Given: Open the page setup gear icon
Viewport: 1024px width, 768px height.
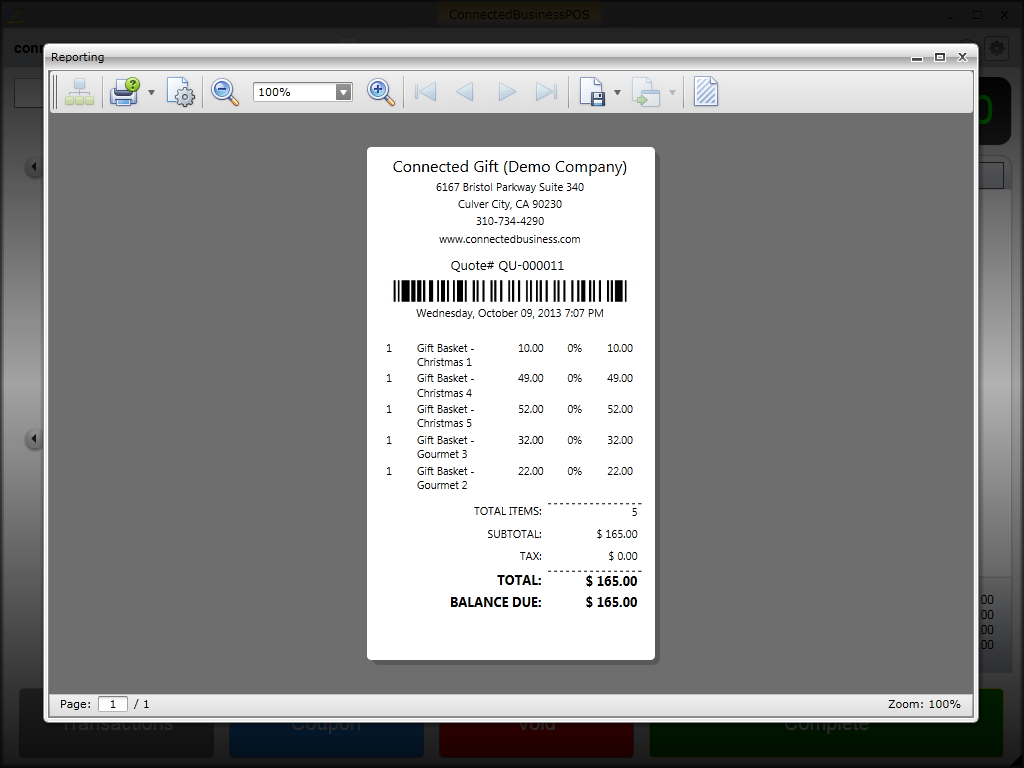Looking at the screenshot, I should point(181,93).
